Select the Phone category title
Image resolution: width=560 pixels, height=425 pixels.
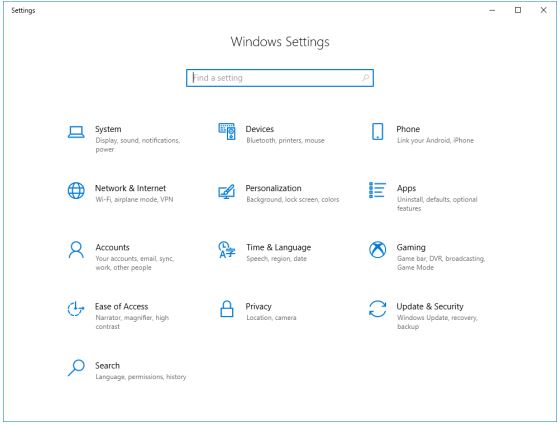point(408,129)
